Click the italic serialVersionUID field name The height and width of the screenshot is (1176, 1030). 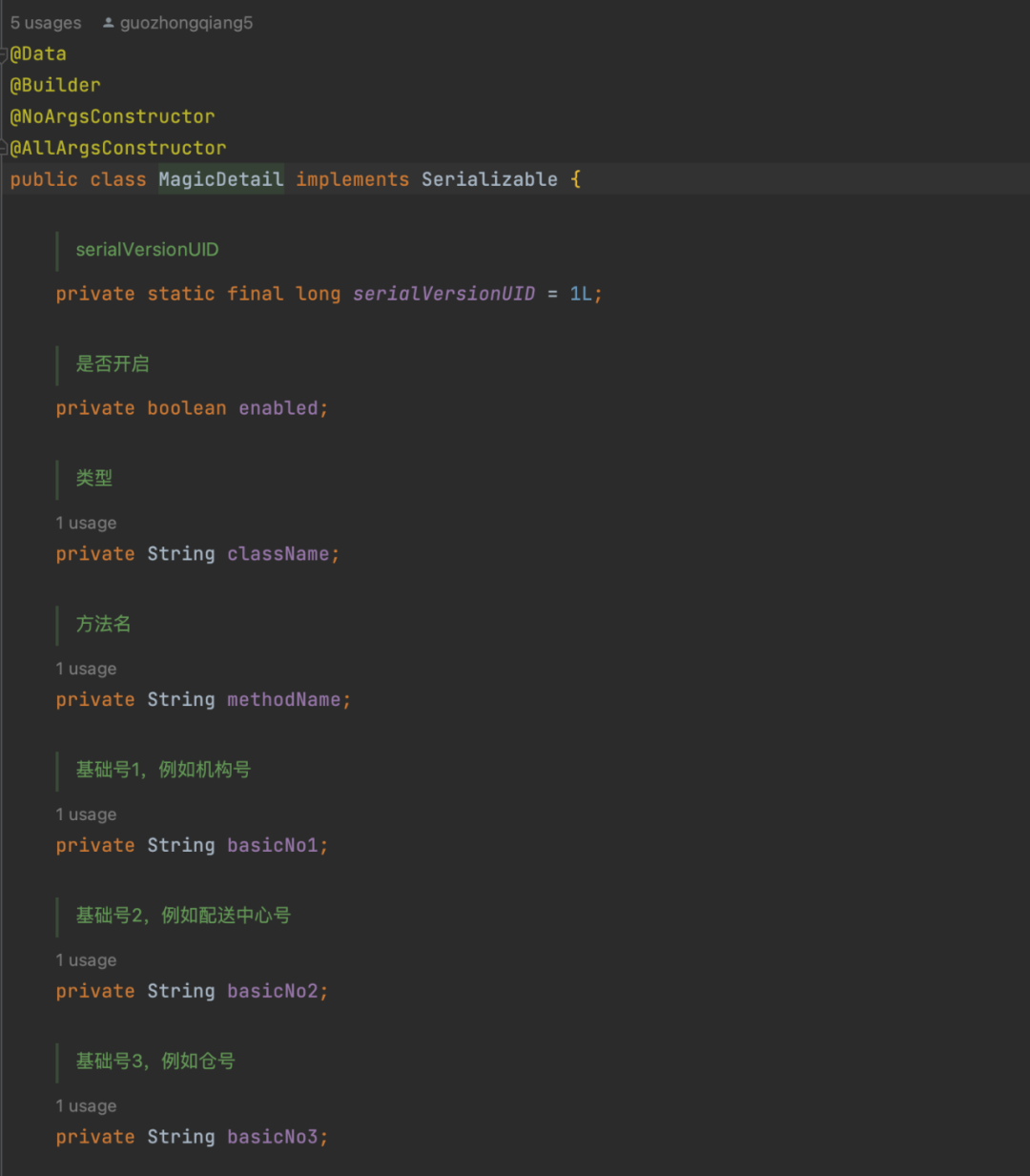pos(443,294)
